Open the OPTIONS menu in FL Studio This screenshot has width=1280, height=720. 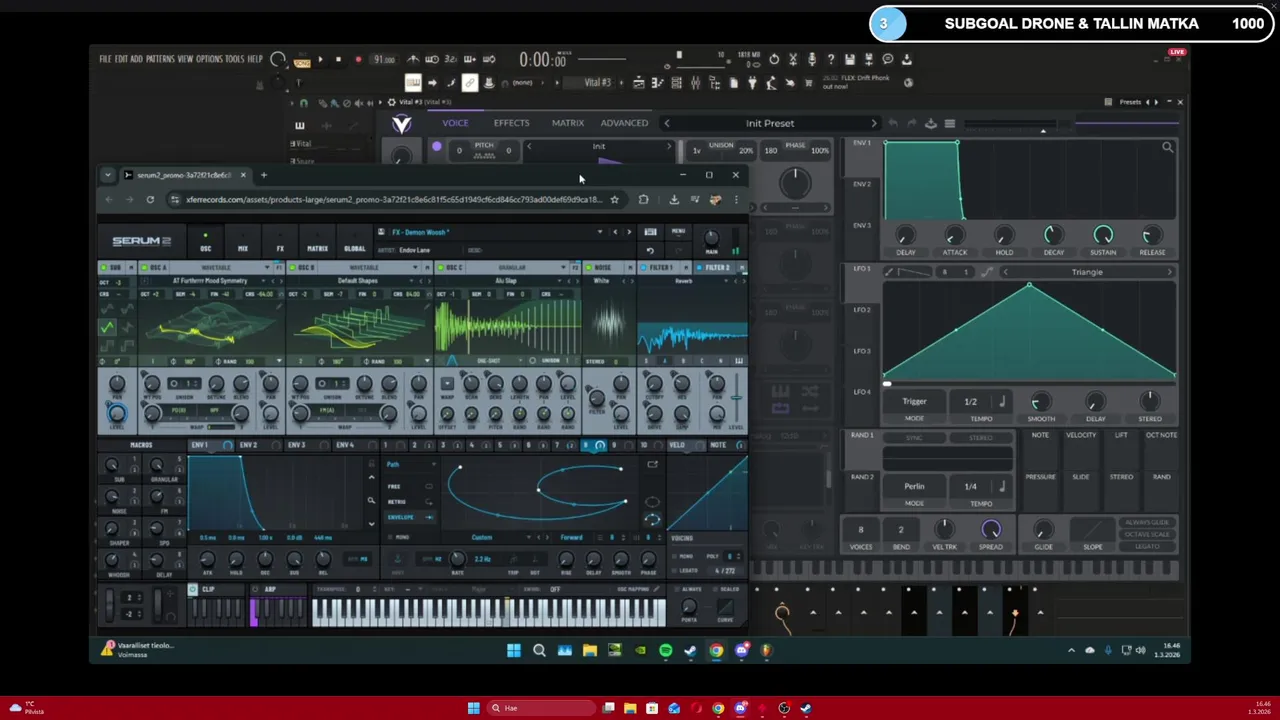tap(210, 59)
